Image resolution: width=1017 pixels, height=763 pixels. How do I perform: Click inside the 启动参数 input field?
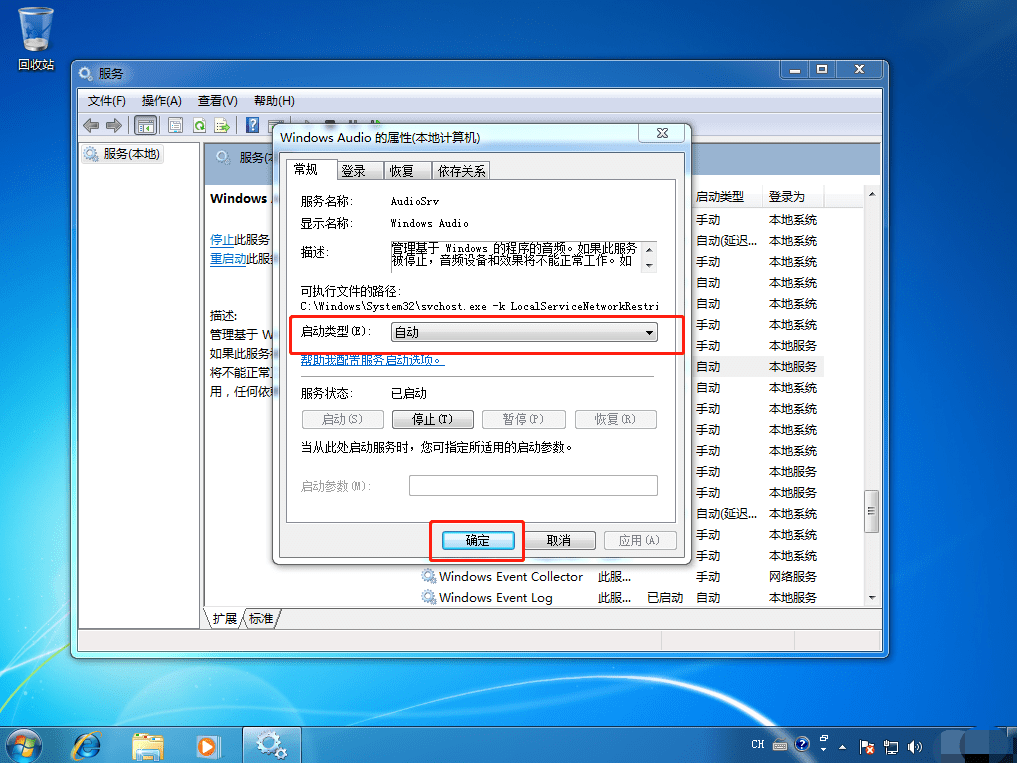click(533, 485)
